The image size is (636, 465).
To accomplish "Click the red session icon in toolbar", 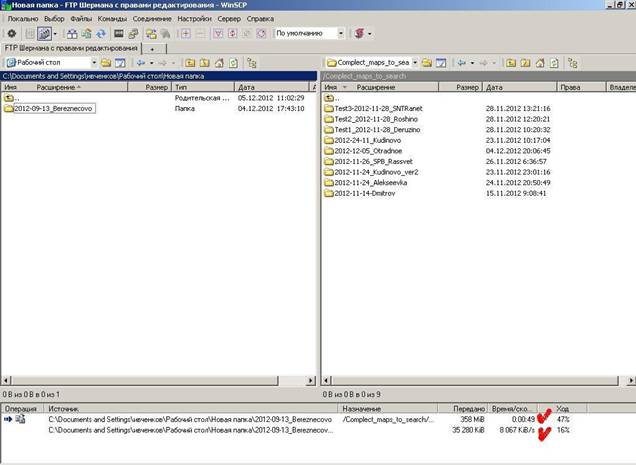I will click(359, 33).
